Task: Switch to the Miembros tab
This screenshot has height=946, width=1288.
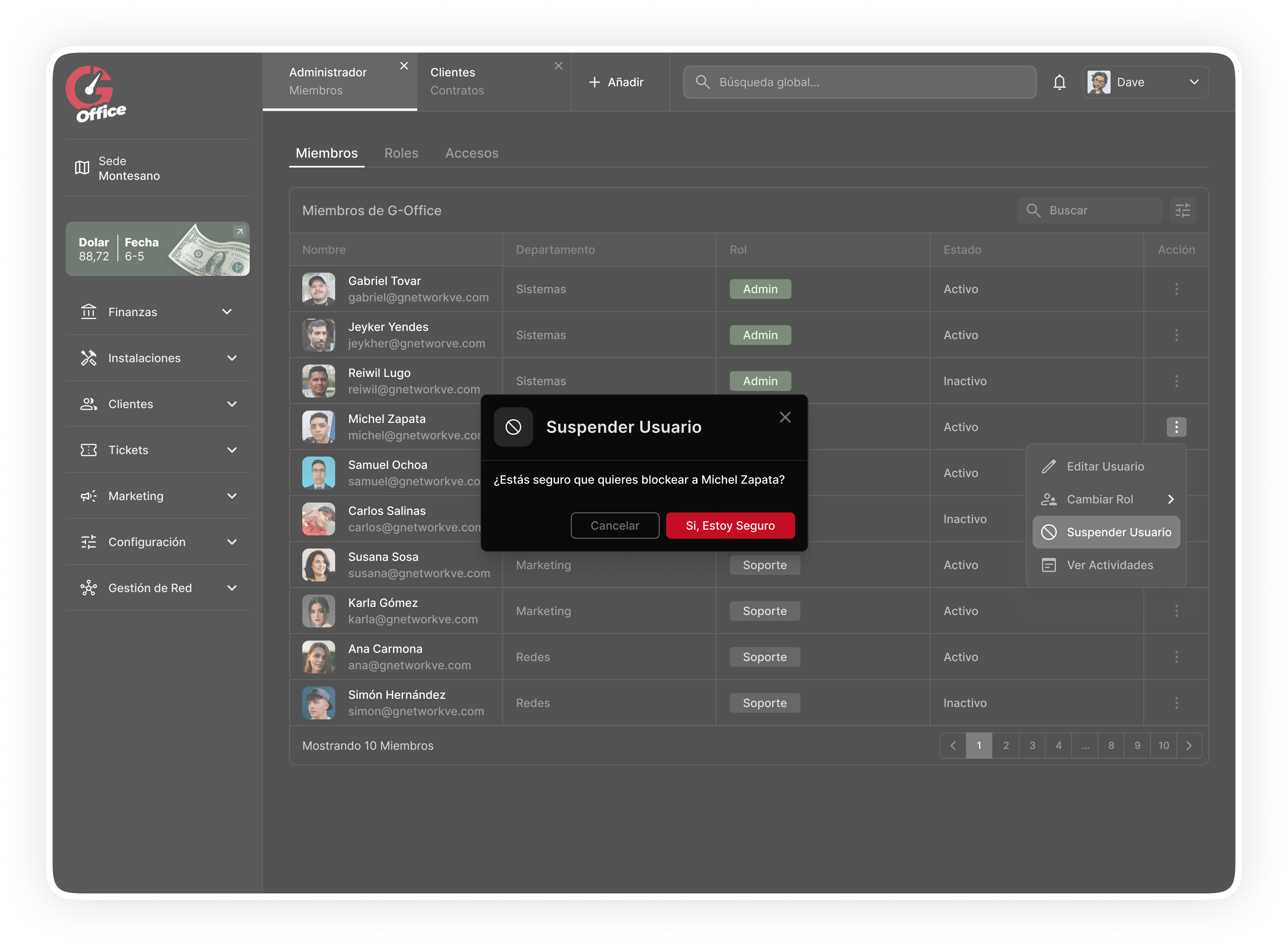Action: pos(327,153)
